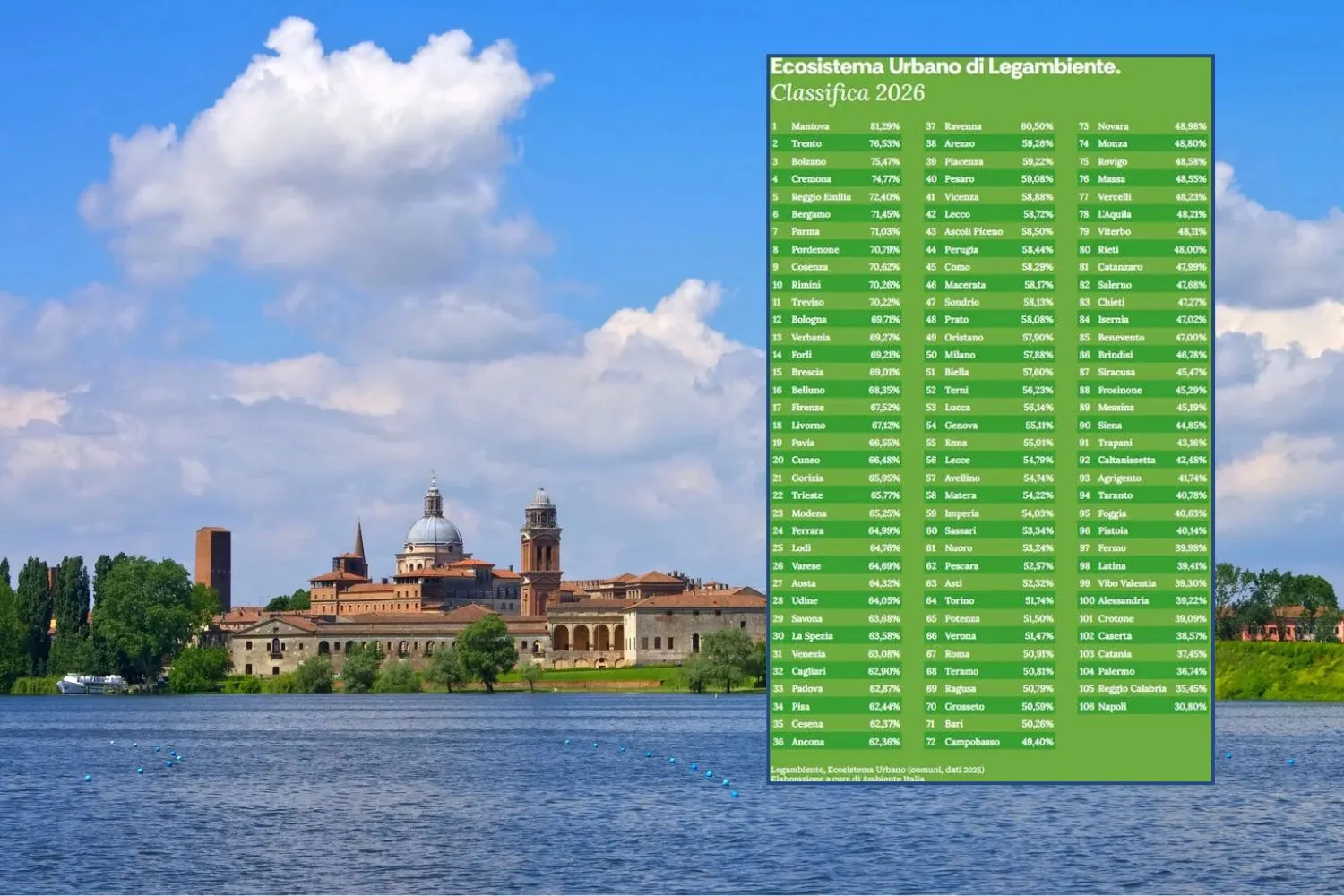The width and height of the screenshot is (1344, 896).
Task: Click the city name "Mantova" in the ranking
Action: tap(810, 126)
